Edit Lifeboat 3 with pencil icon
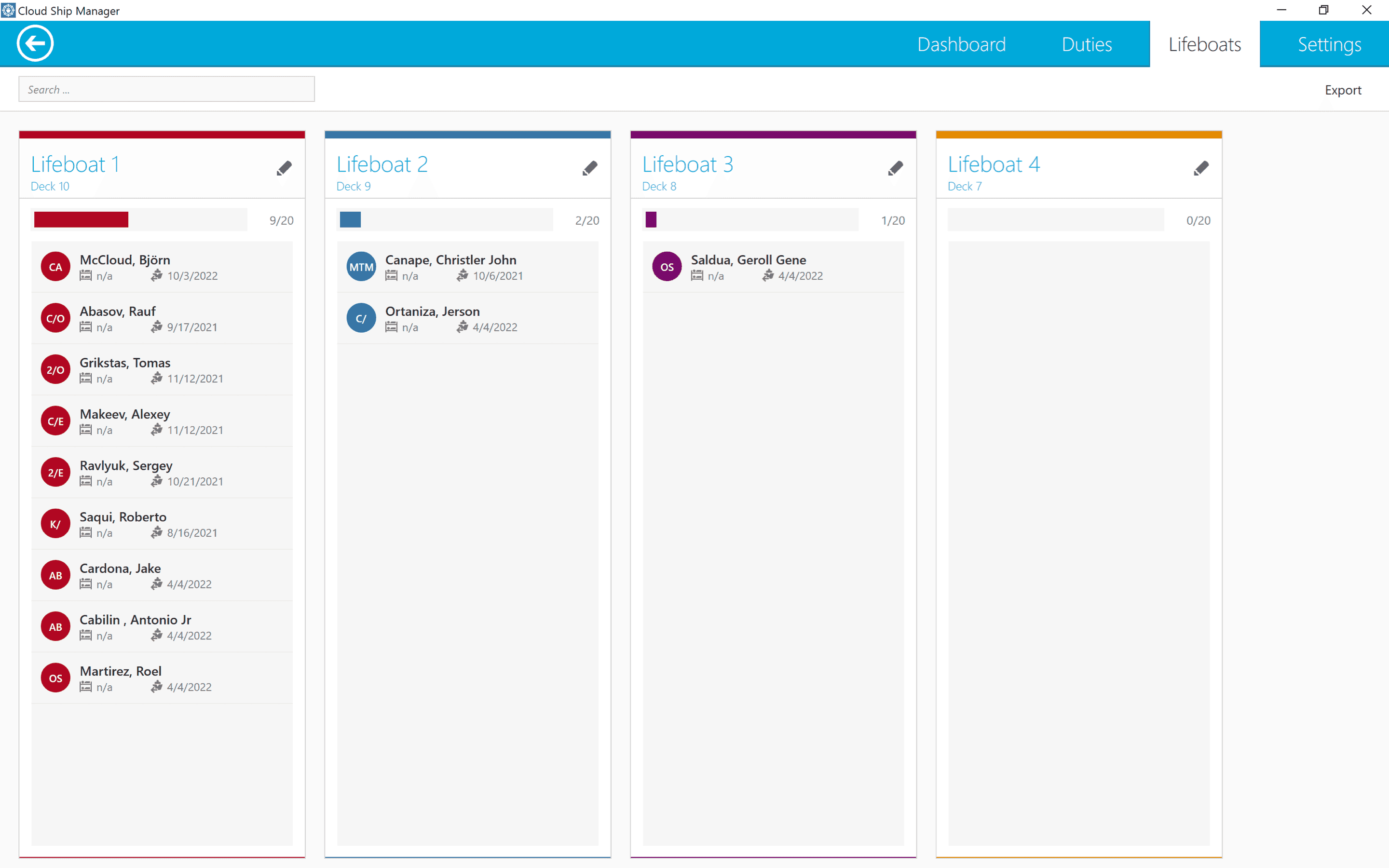This screenshot has width=1389, height=868. click(896, 168)
